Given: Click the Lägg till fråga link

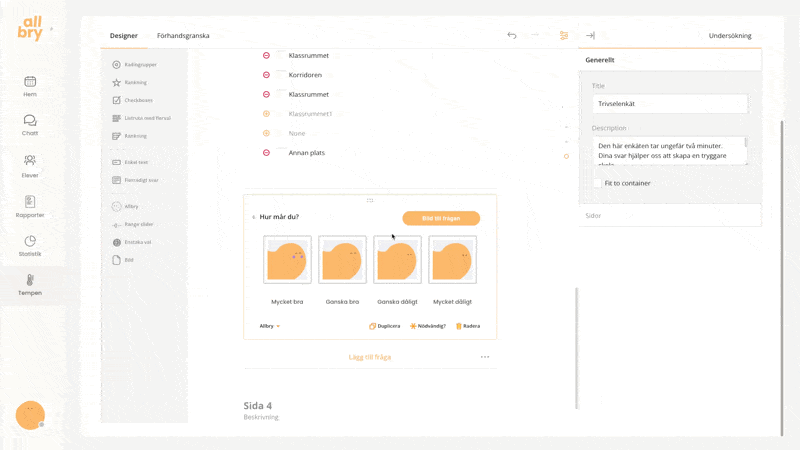Looking at the screenshot, I should [370, 357].
